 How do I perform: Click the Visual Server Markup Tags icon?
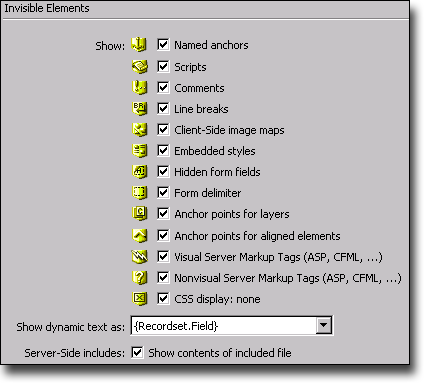click(x=139, y=256)
